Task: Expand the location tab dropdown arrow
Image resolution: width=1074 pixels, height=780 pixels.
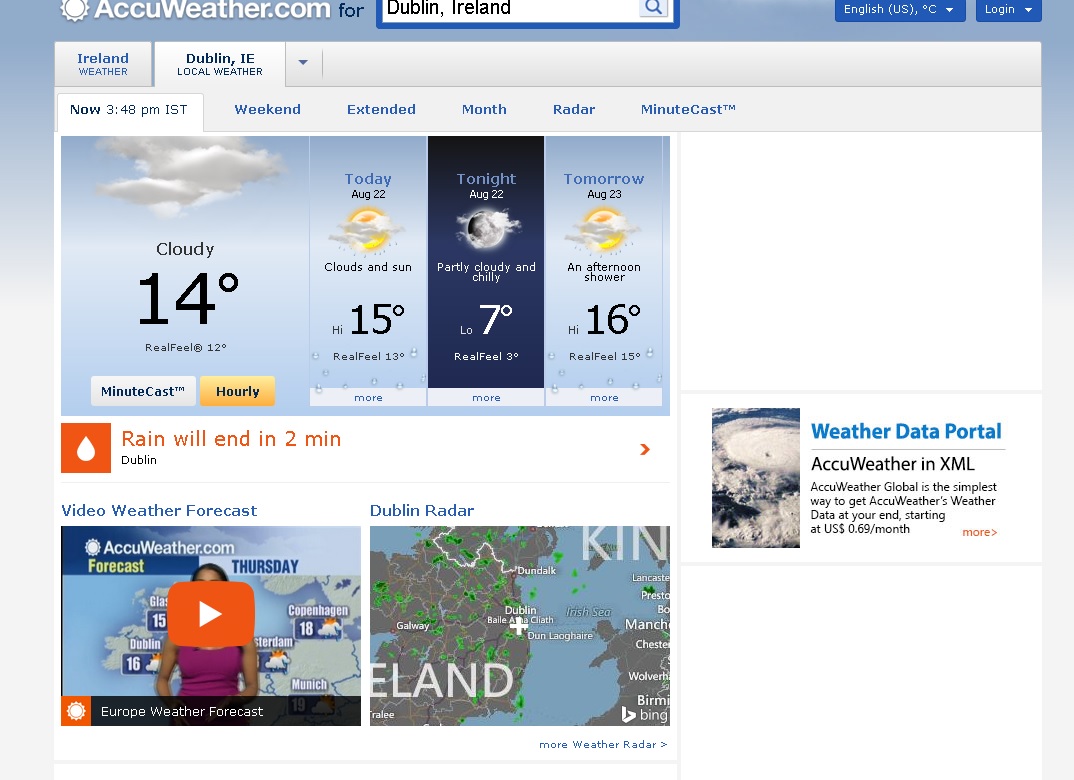Action: (x=303, y=62)
